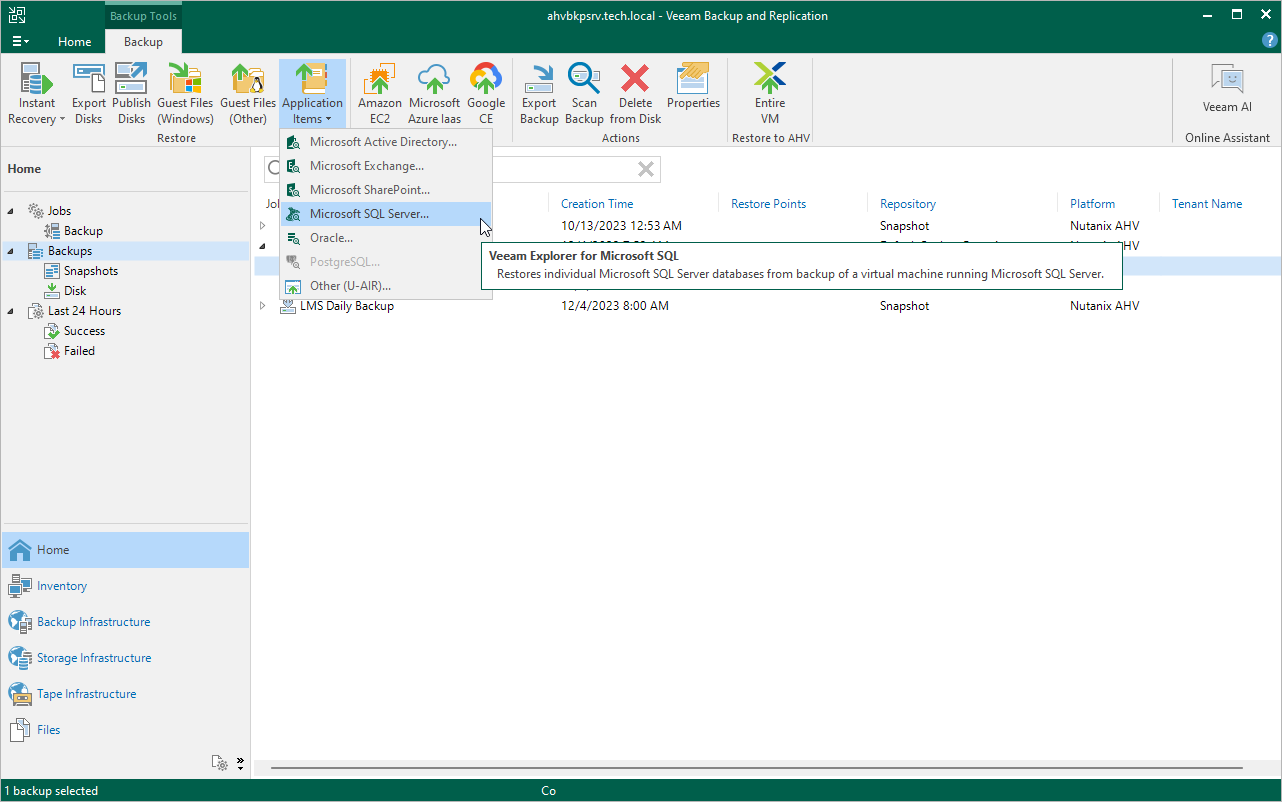
Task: Select Microsoft SQL Server... menu item
Action: click(x=386, y=214)
